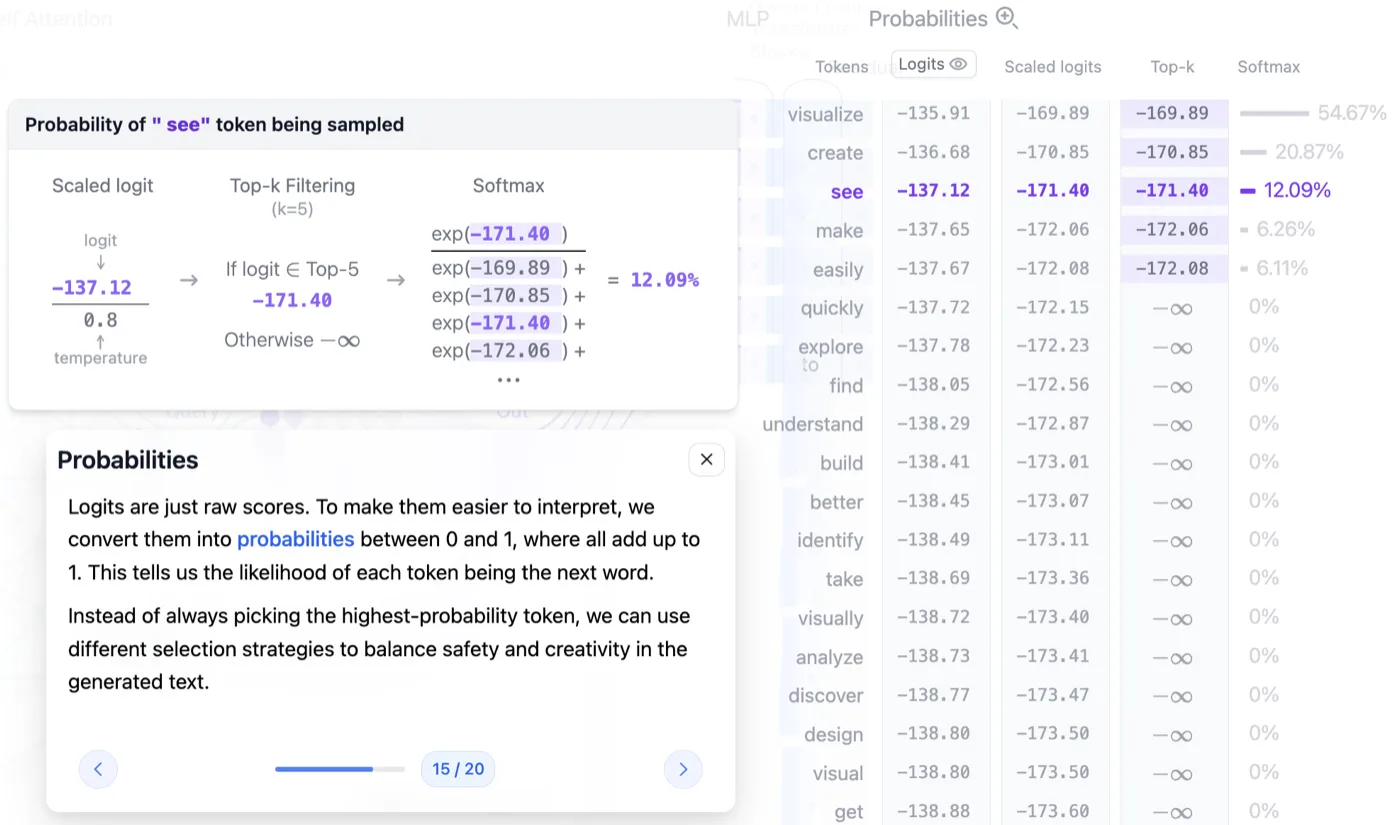Select the 'explore' token
Screen dimensions: 1400x825
831,347
